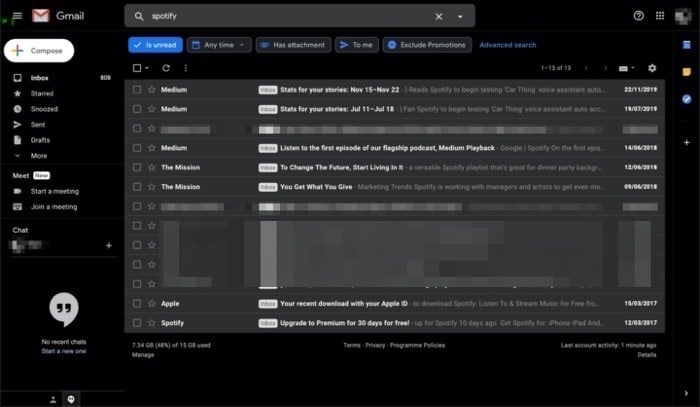Open account activity Details link
Viewport: 700px width, 407px height.
(647, 355)
